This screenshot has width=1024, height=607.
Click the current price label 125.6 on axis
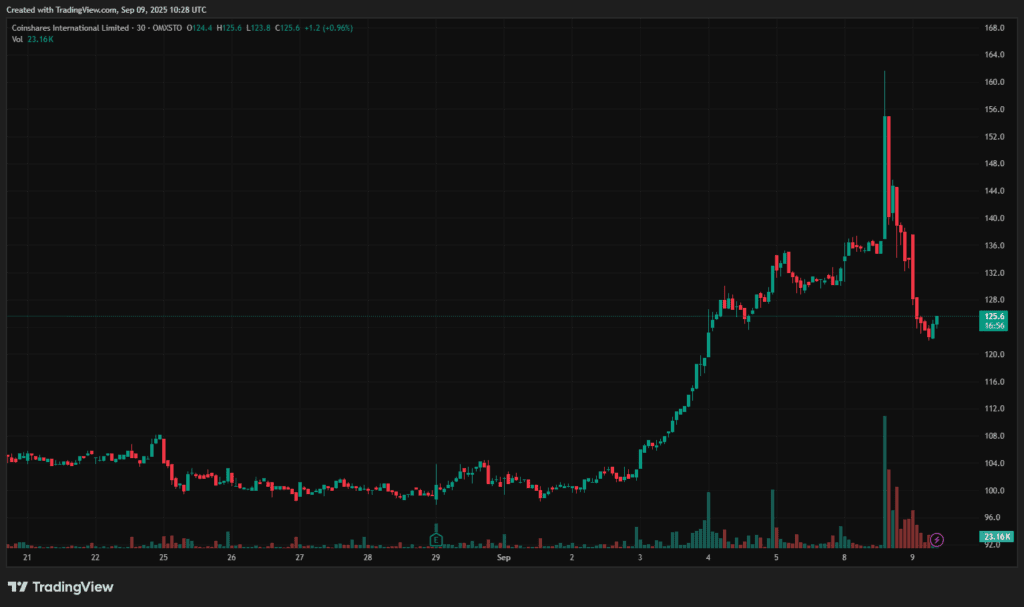994,321
